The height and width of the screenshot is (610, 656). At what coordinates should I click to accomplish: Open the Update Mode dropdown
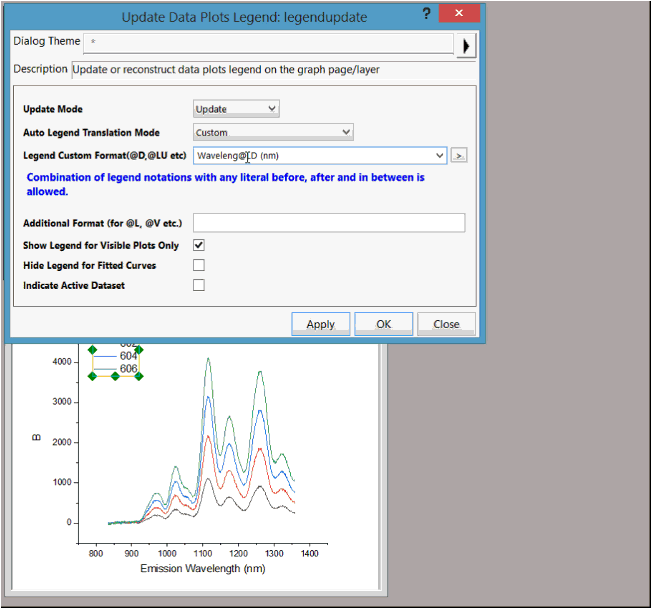click(x=236, y=109)
